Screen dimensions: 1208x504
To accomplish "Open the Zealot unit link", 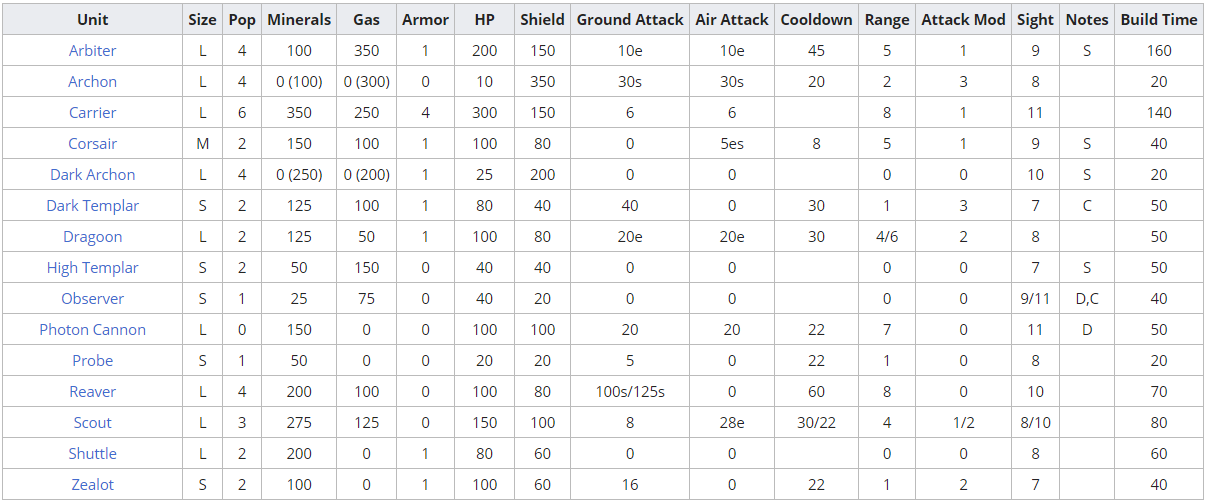I will click(92, 485).
